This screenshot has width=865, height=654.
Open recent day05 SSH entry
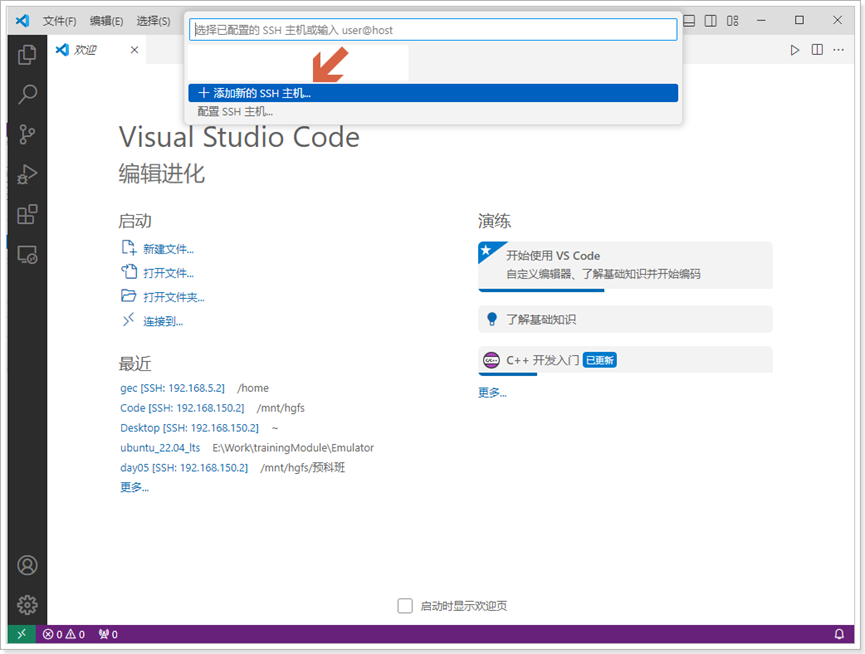point(184,468)
